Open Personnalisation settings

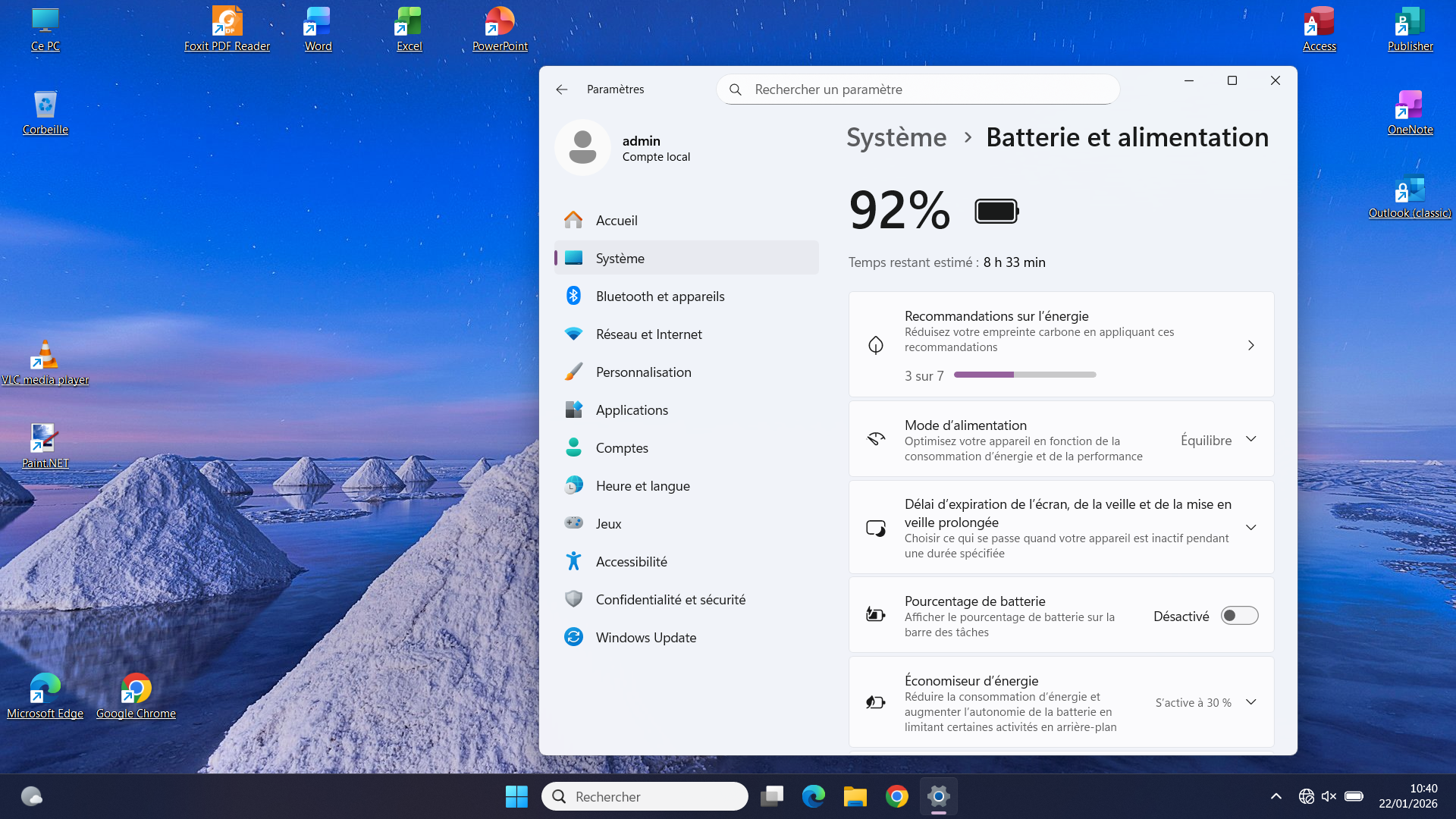click(x=686, y=372)
